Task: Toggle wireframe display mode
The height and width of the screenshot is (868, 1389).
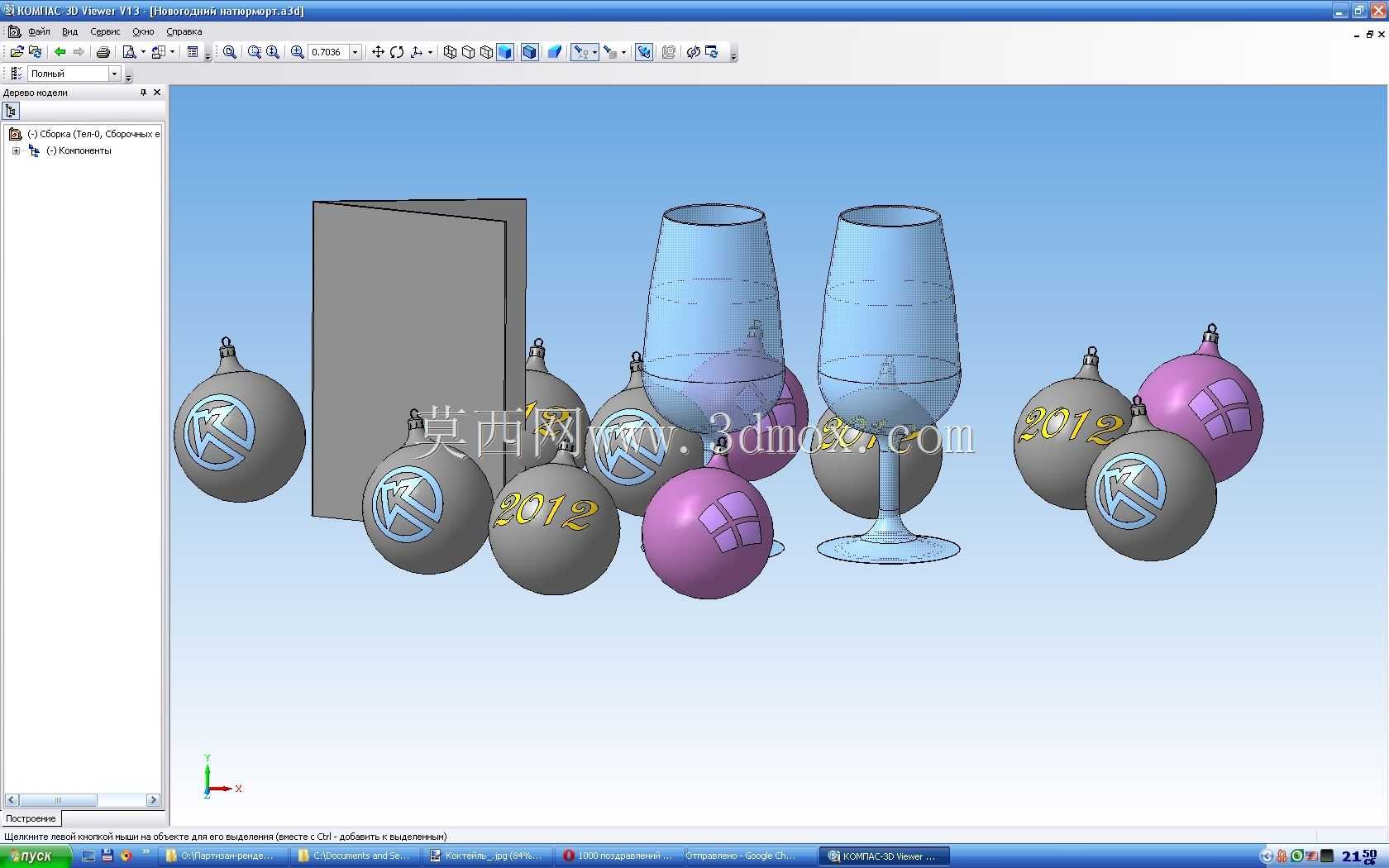Action: [450, 52]
